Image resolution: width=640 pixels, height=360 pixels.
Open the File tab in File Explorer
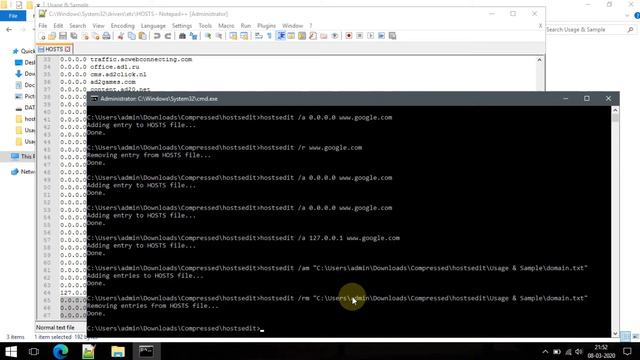click(x=13, y=16)
